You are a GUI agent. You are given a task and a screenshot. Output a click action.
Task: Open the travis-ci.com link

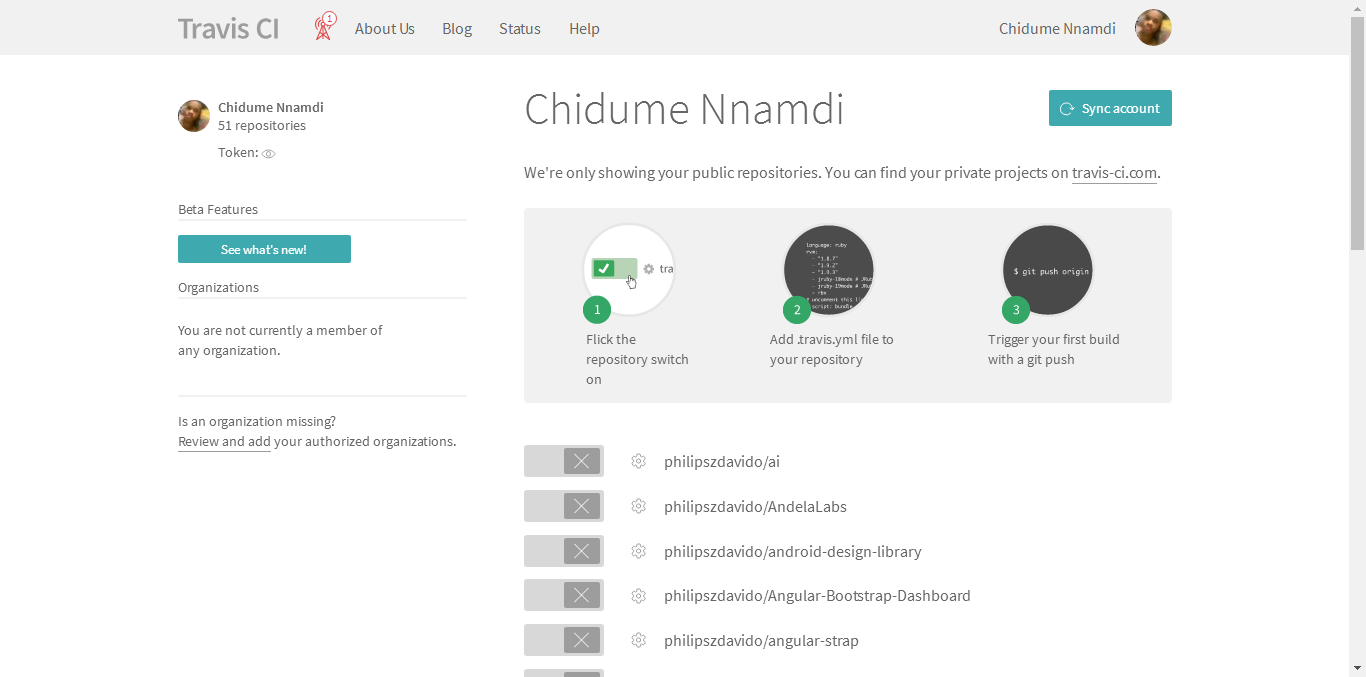tap(1114, 173)
